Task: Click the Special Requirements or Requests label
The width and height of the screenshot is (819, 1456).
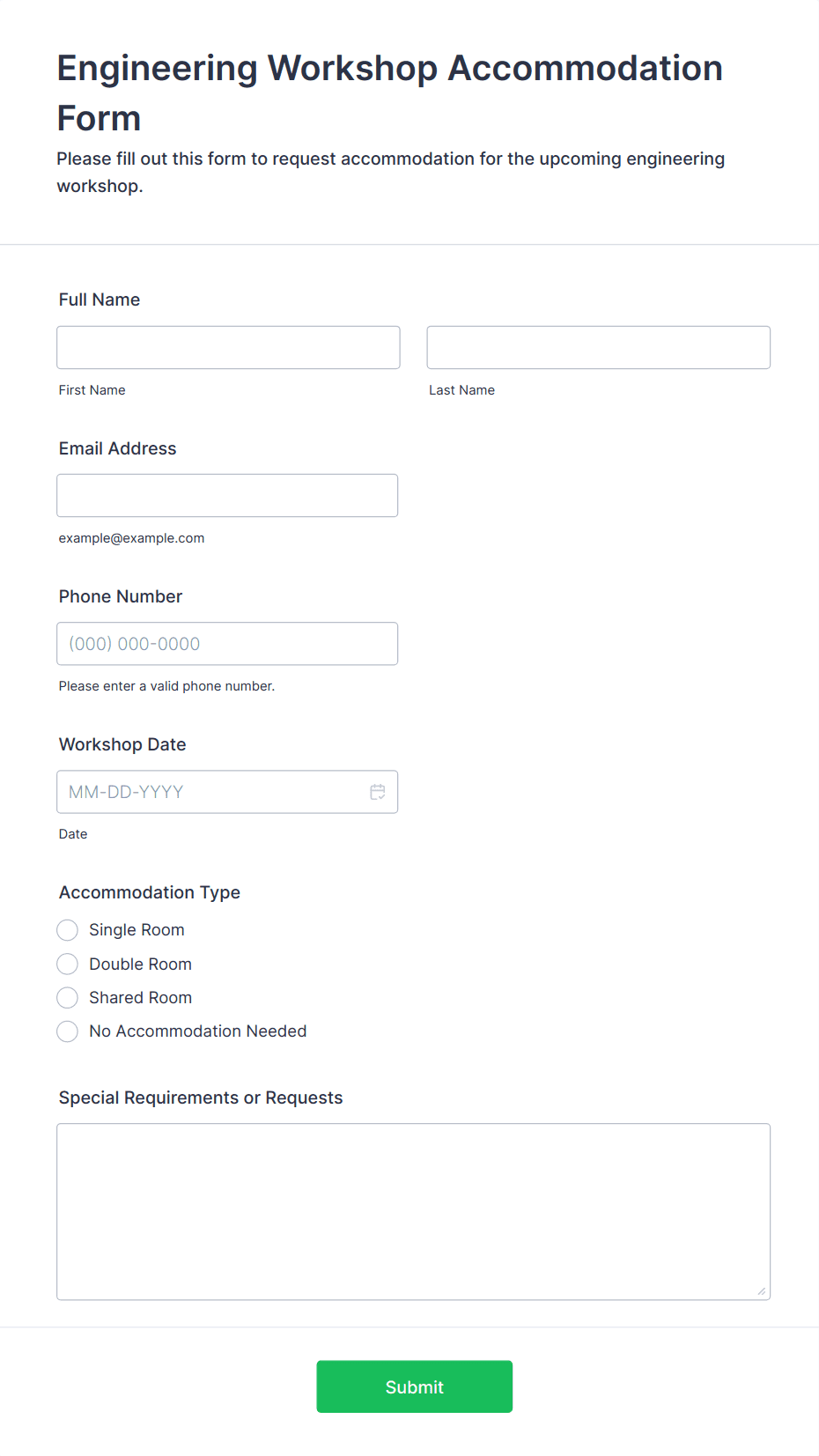Action: [x=201, y=1098]
